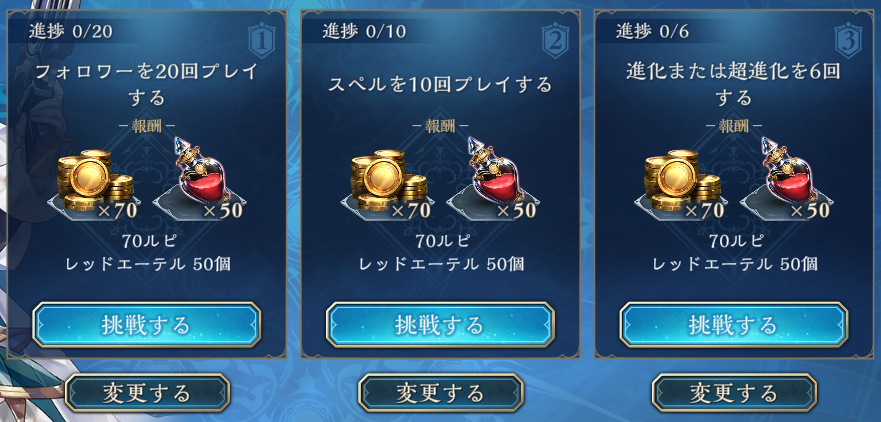Image resolution: width=881 pixels, height=422 pixels.
Task: Click the スペルを10回プレイする mission text
Action: 440,84
